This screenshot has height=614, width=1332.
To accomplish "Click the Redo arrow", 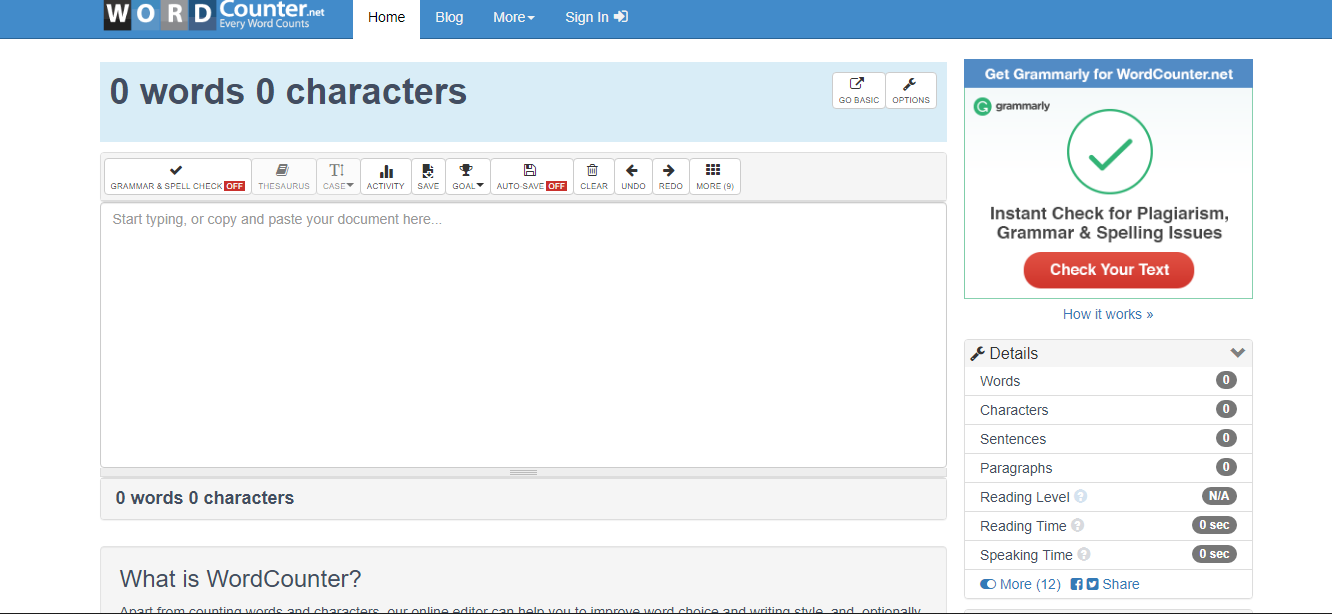I will pos(671,177).
